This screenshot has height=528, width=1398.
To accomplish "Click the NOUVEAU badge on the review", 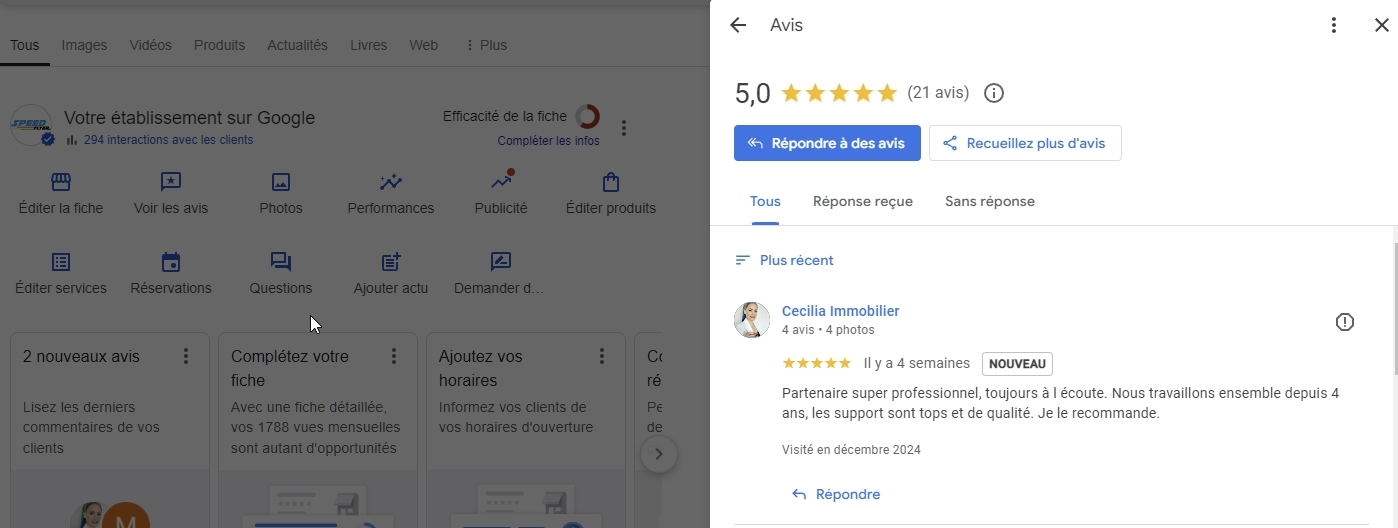I will [1017, 364].
